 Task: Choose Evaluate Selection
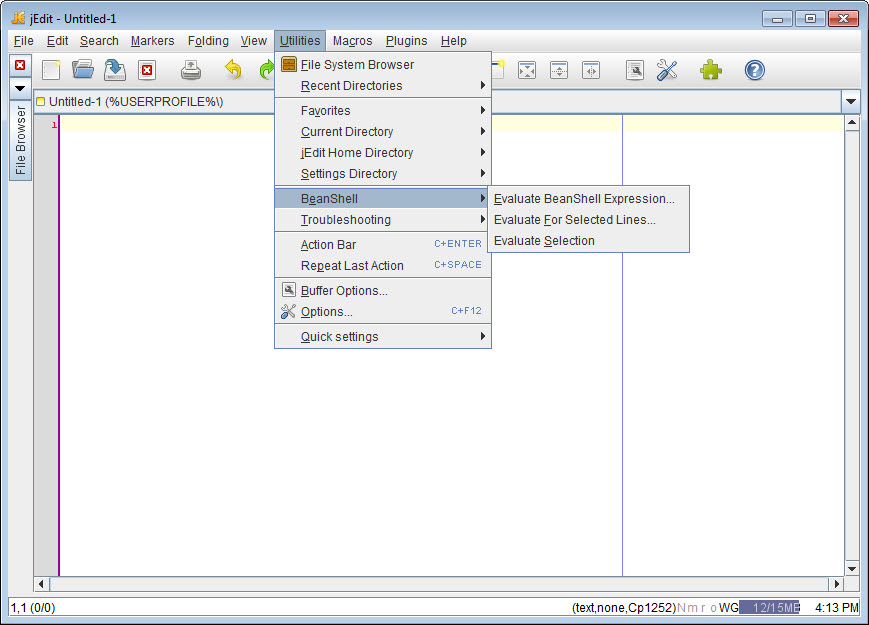[589, 241]
